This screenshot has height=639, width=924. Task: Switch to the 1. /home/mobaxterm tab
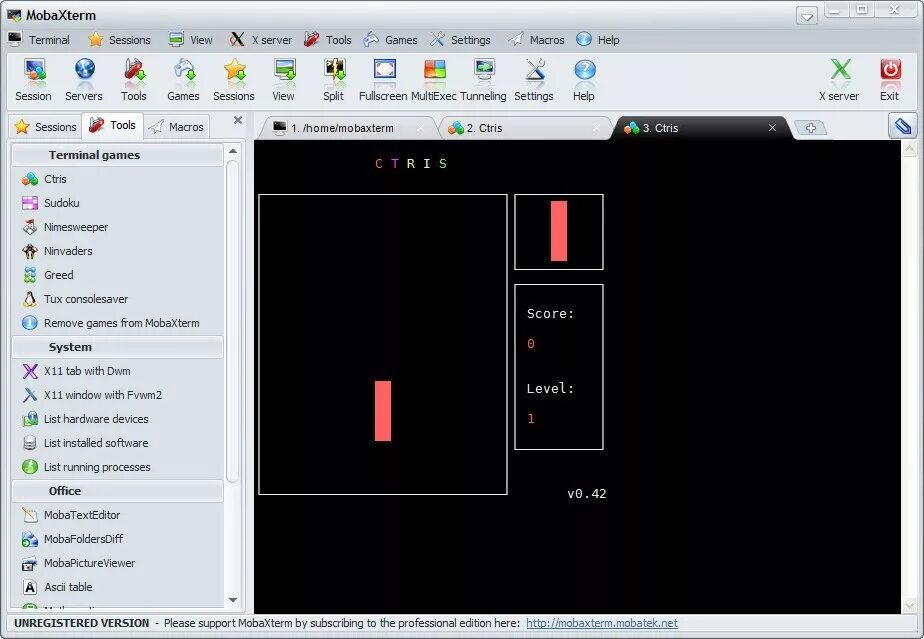(348, 129)
